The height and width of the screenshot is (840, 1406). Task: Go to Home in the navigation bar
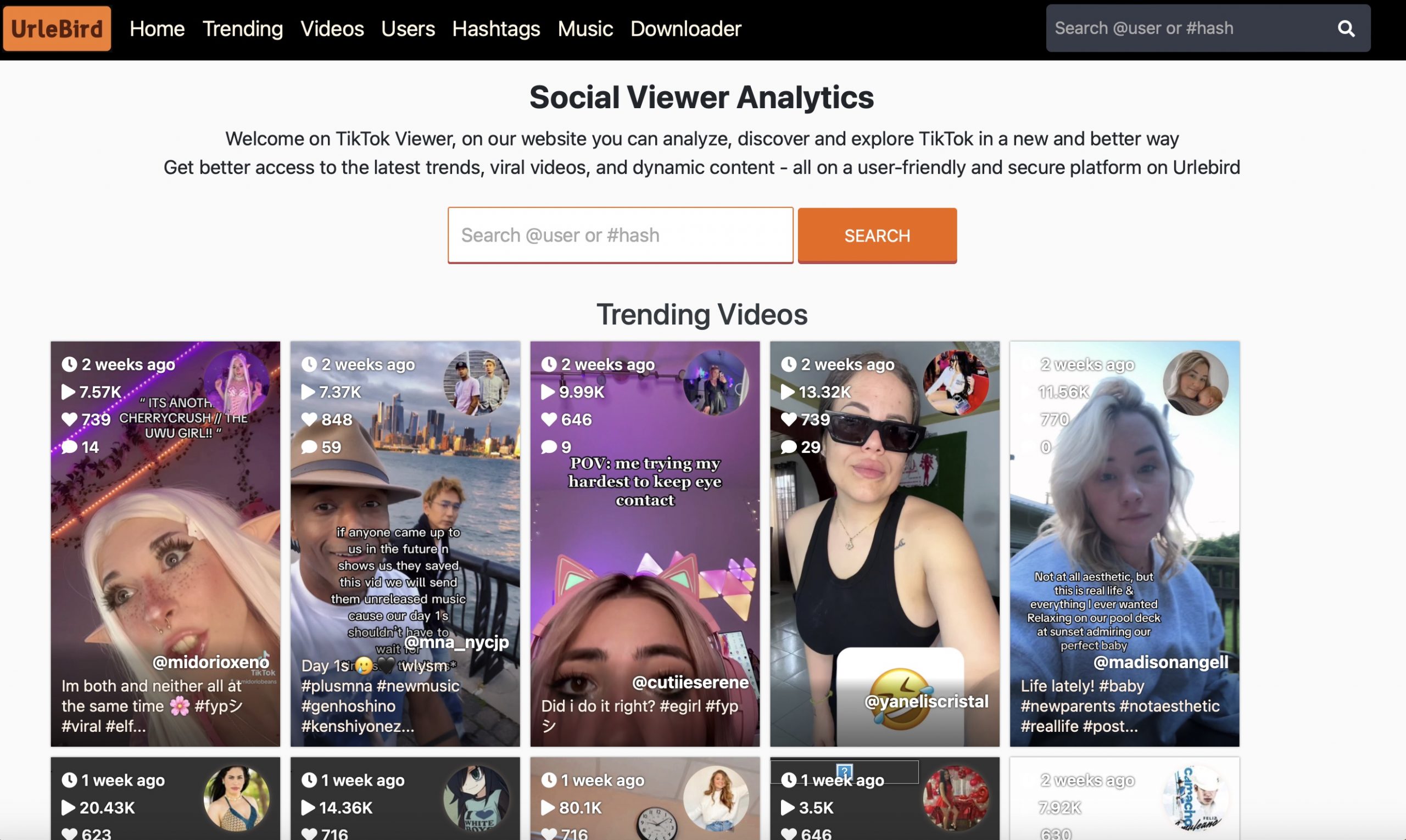coord(157,29)
